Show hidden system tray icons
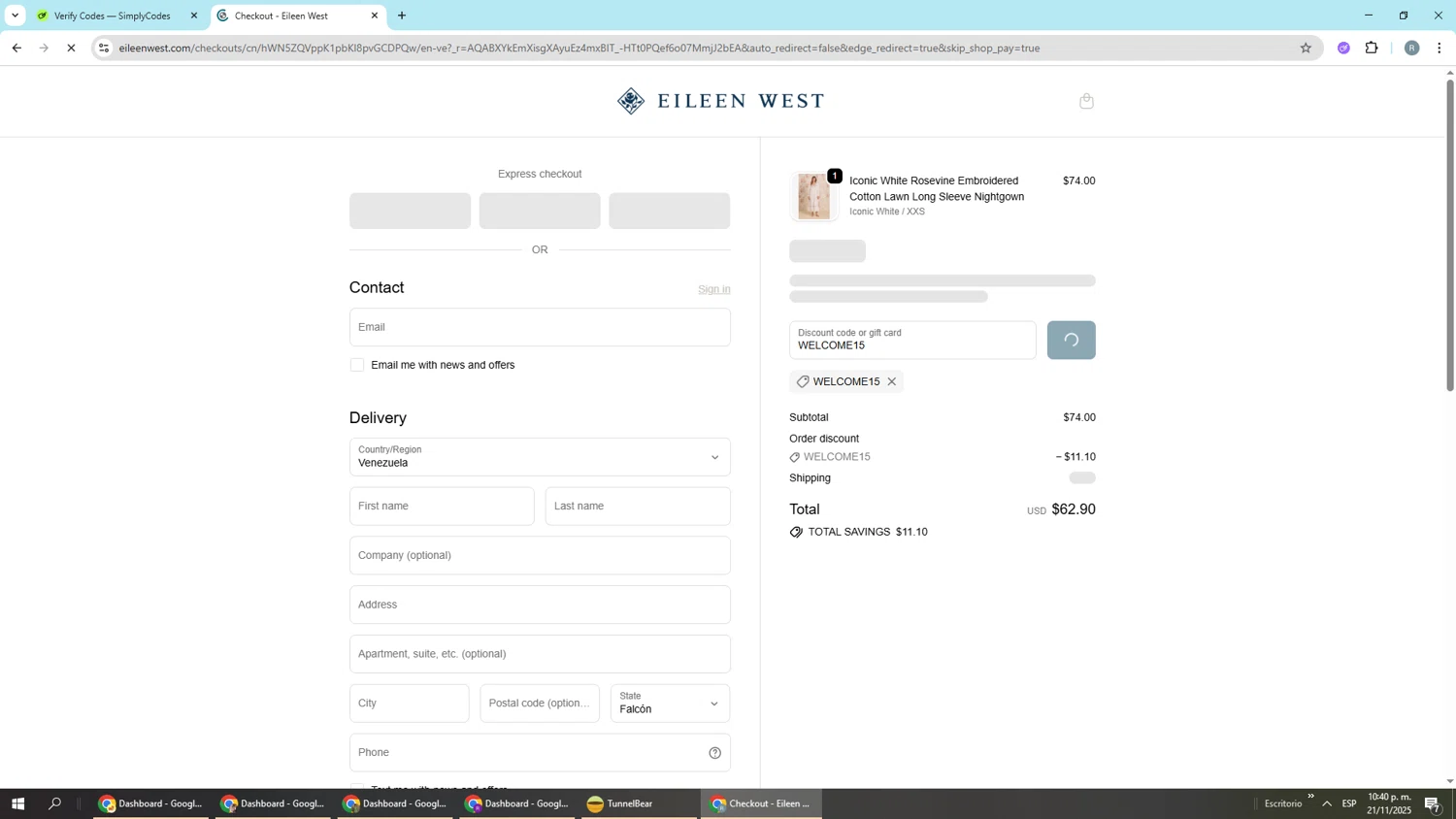1456x819 pixels. click(x=1327, y=803)
